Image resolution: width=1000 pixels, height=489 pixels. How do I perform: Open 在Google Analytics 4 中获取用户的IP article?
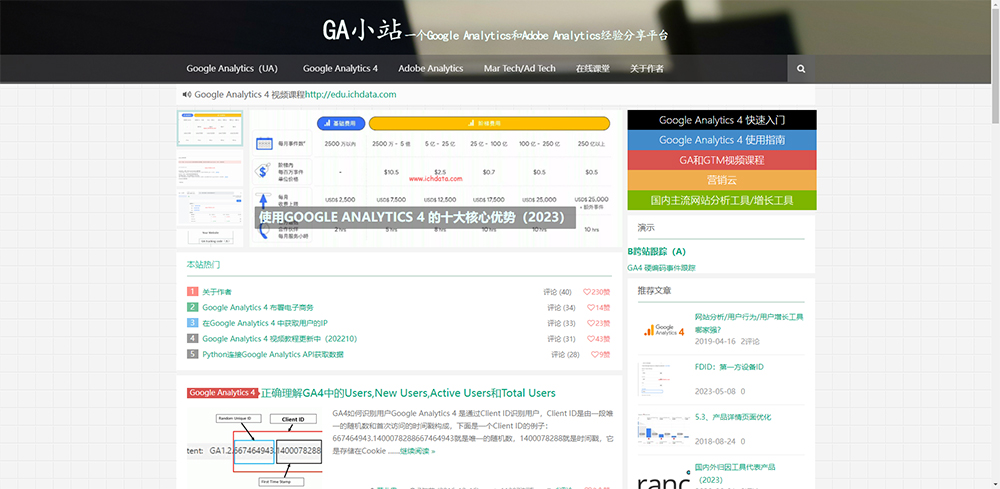pos(265,323)
